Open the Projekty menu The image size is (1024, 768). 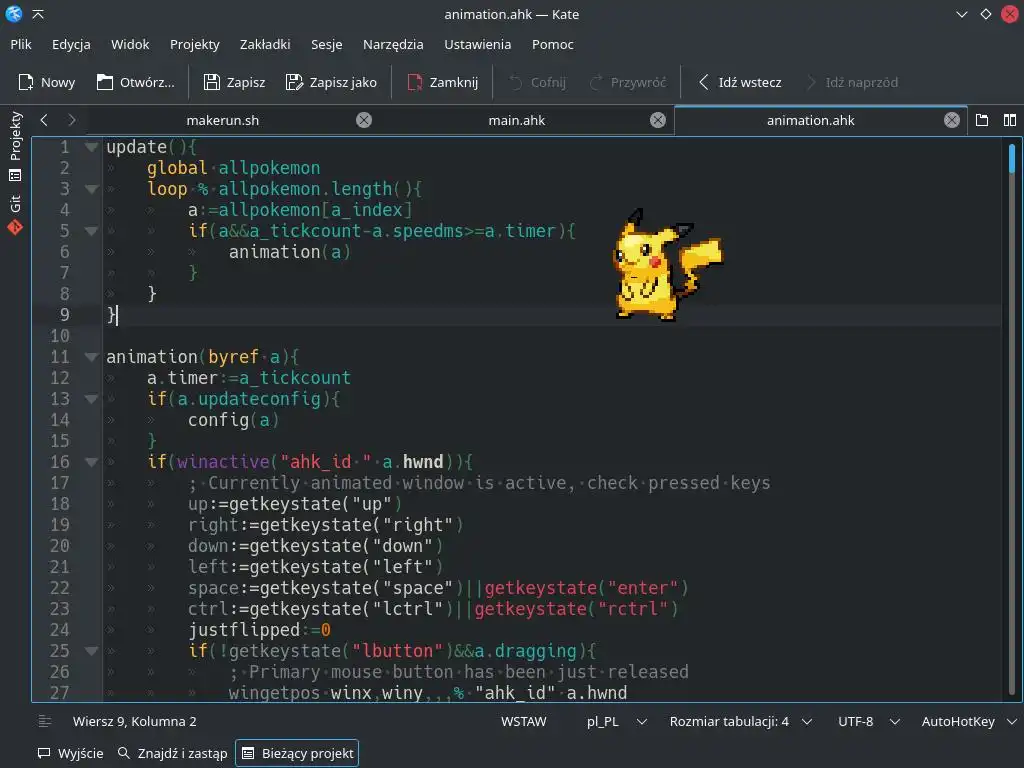(x=195, y=44)
